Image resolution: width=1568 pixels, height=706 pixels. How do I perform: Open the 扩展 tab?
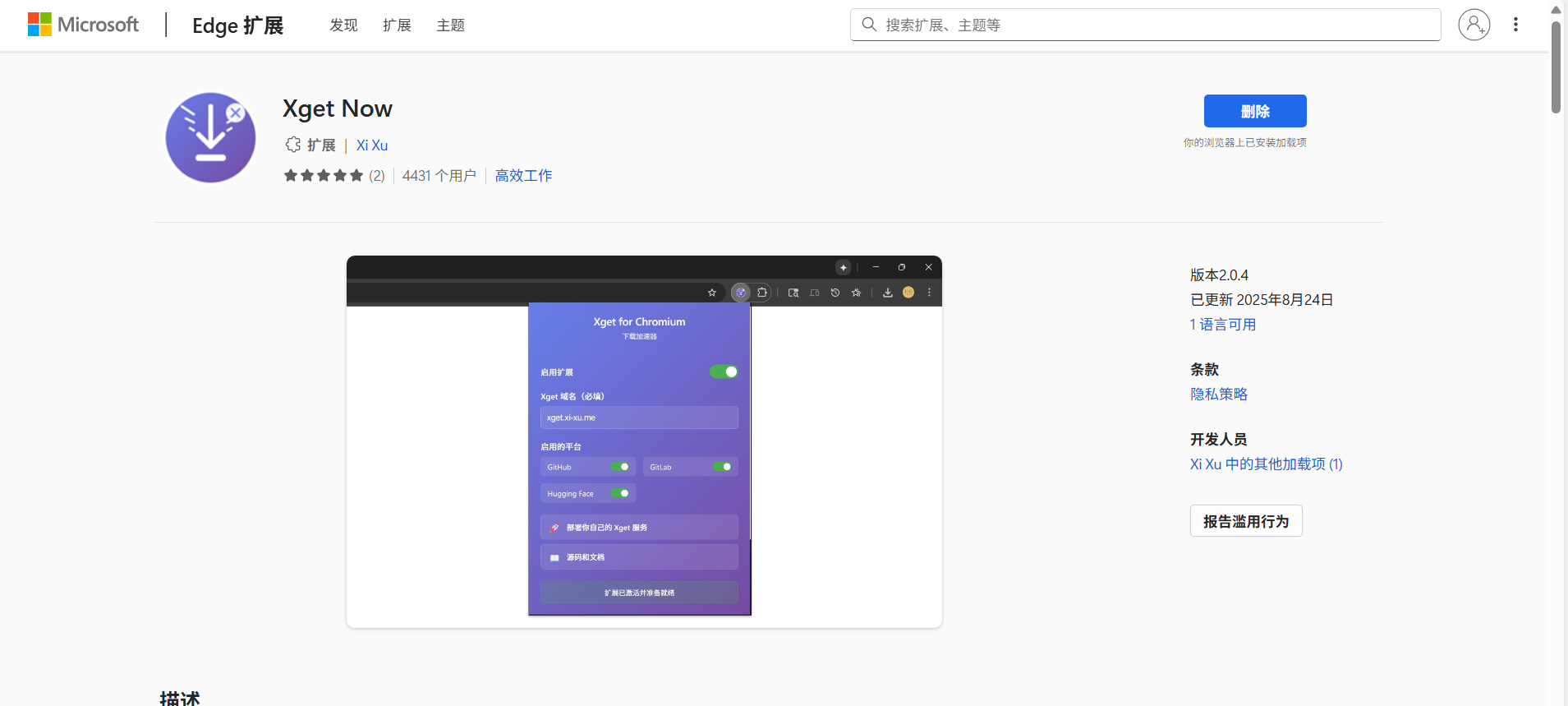tap(397, 25)
